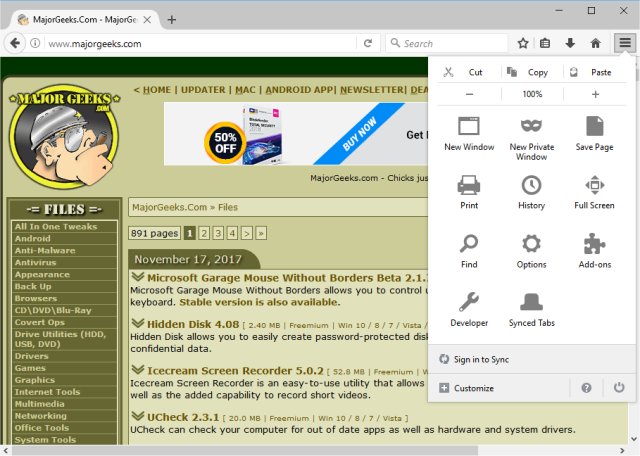This screenshot has height=456, width=640.
Task: Show Synced Tabs
Action: click(531, 309)
